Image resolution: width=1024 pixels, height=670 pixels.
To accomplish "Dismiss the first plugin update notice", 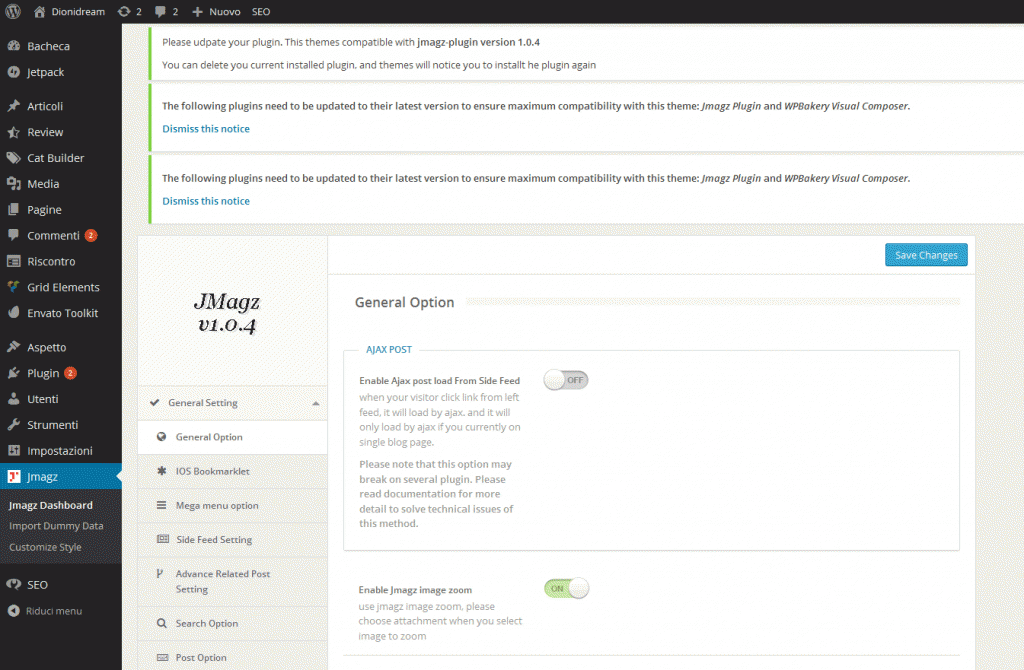I will [206, 129].
